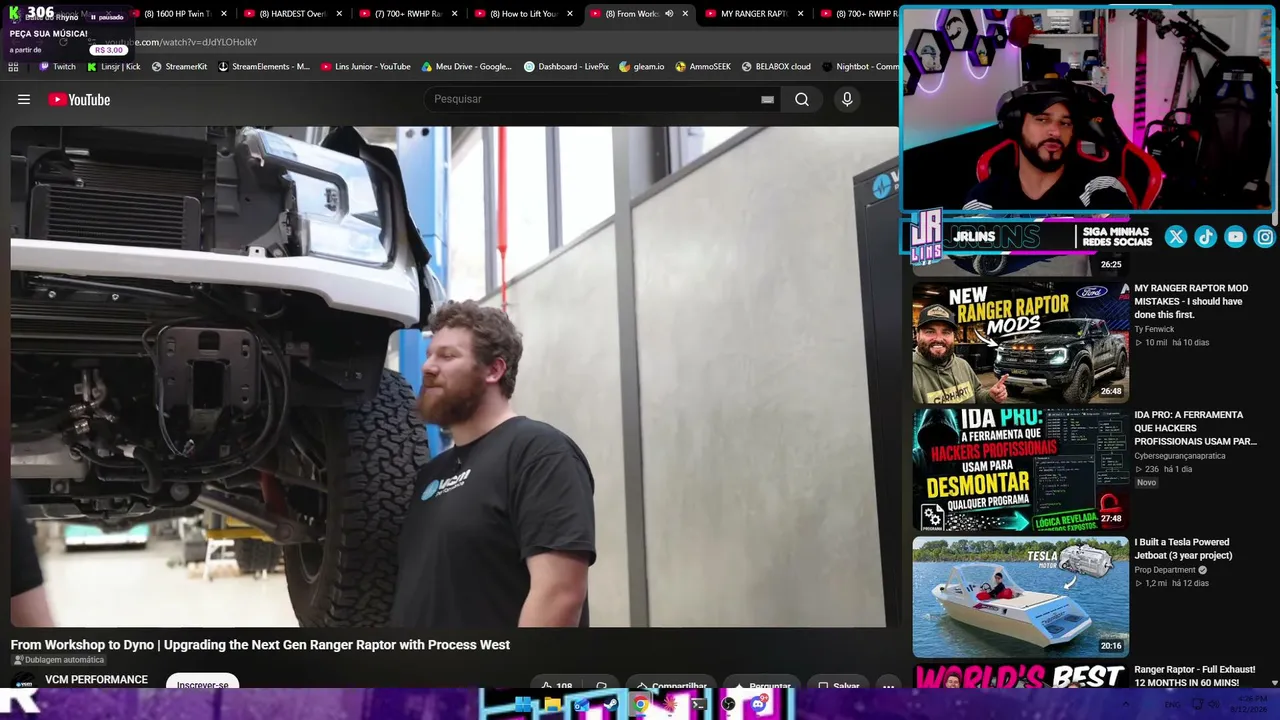Switch to the 1600 HP Twin tab
1280x720 pixels.
177,14
